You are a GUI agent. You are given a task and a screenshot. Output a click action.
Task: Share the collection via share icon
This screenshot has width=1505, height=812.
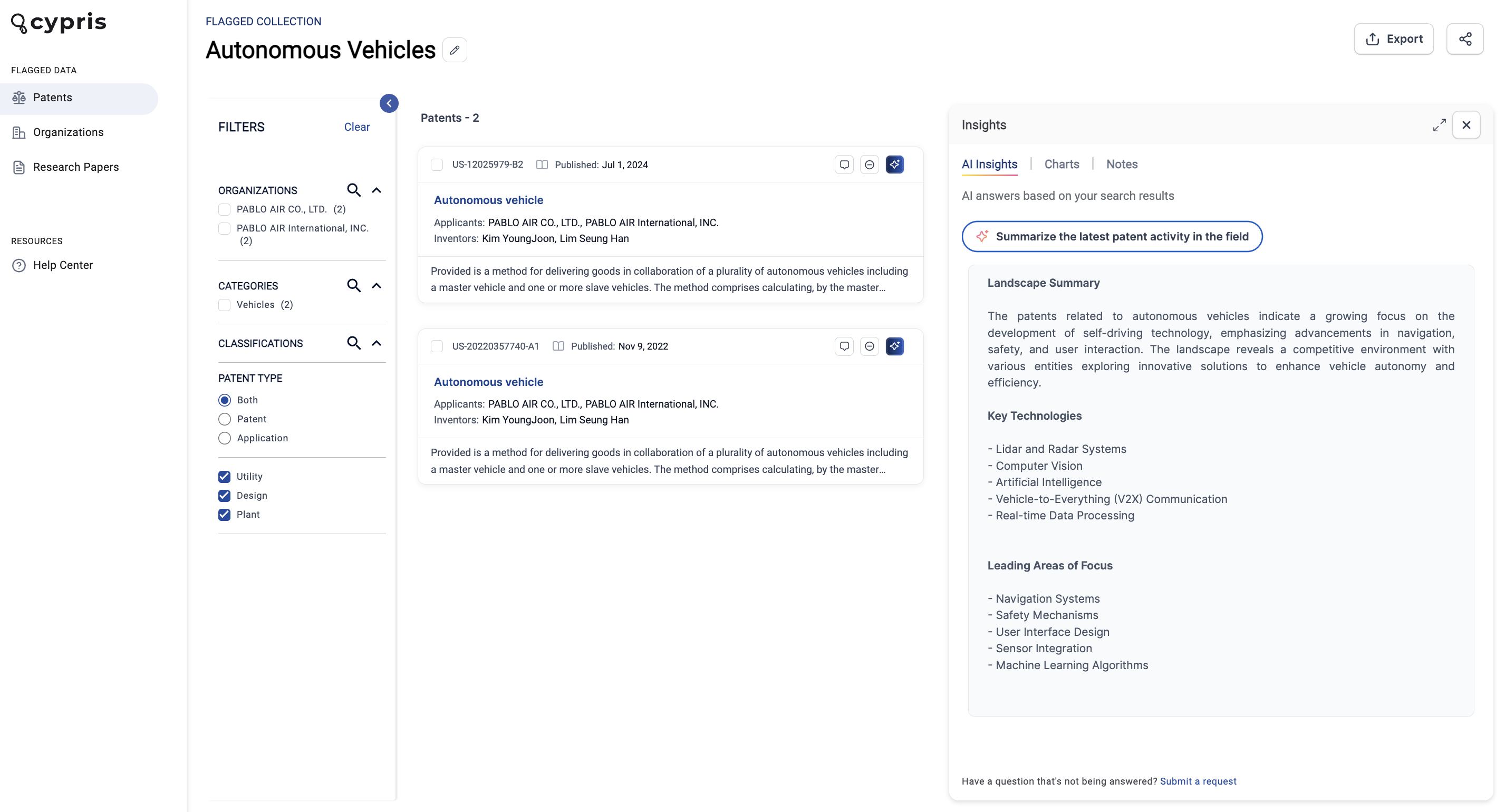pyautogui.click(x=1465, y=39)
